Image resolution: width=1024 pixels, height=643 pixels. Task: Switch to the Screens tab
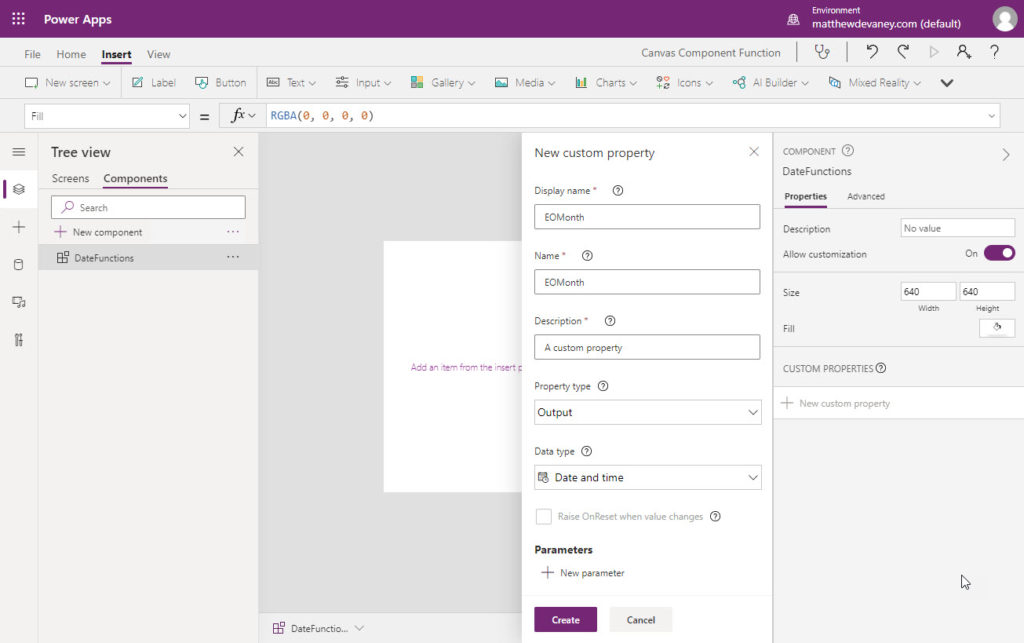pos(71,178)
